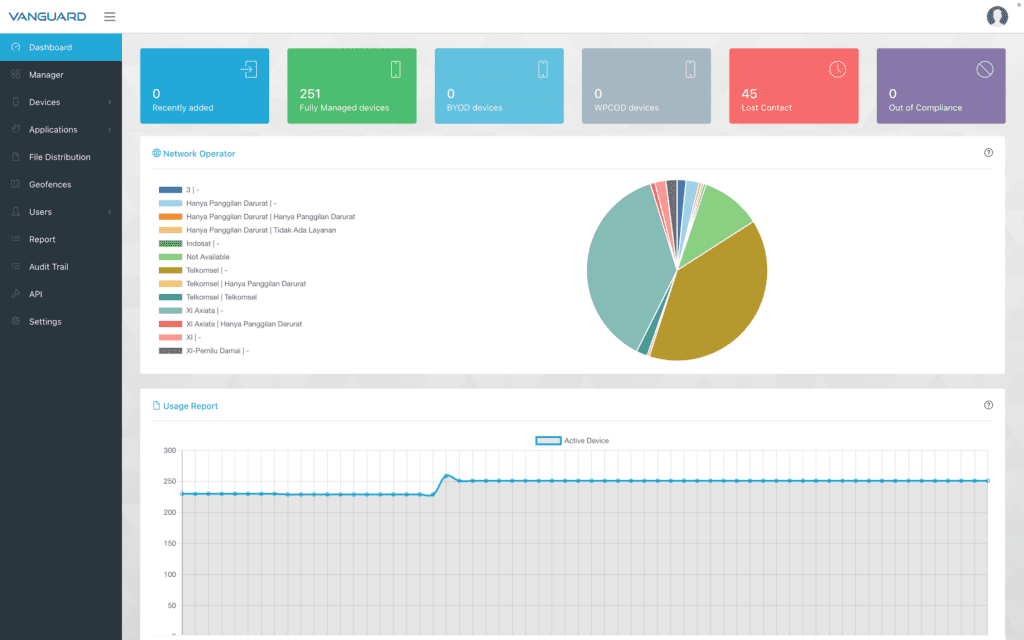This screenshot has height=640, width=1024.
Task: Expand the Users submenu arrow
Action: pyautogui.click(x=110, y=212)
